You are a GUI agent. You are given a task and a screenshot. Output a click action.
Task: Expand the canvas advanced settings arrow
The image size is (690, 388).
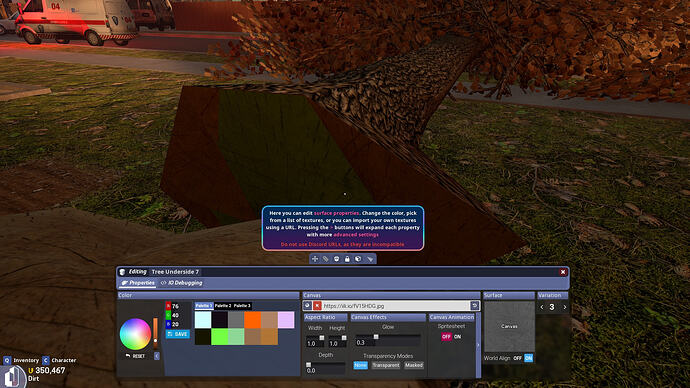[x=478, y=345]
